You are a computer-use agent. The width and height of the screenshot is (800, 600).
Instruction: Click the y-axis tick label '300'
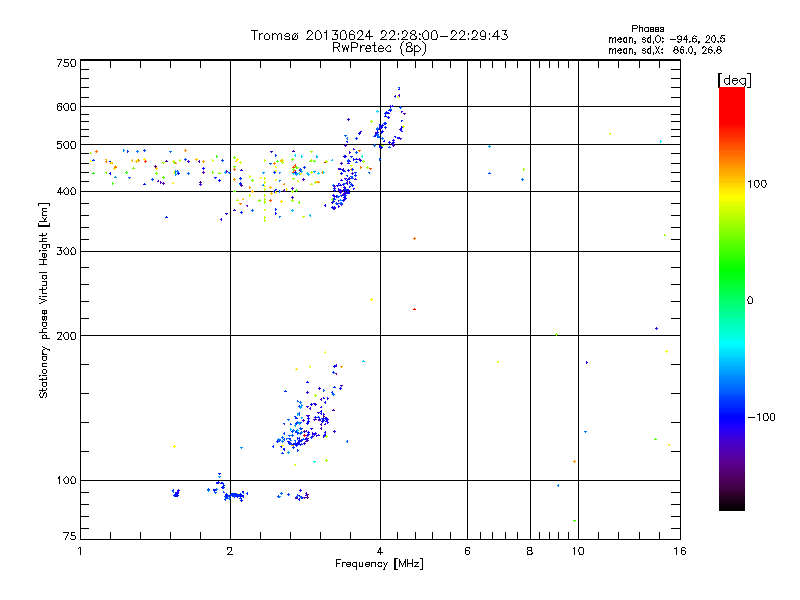click(66, 251)
